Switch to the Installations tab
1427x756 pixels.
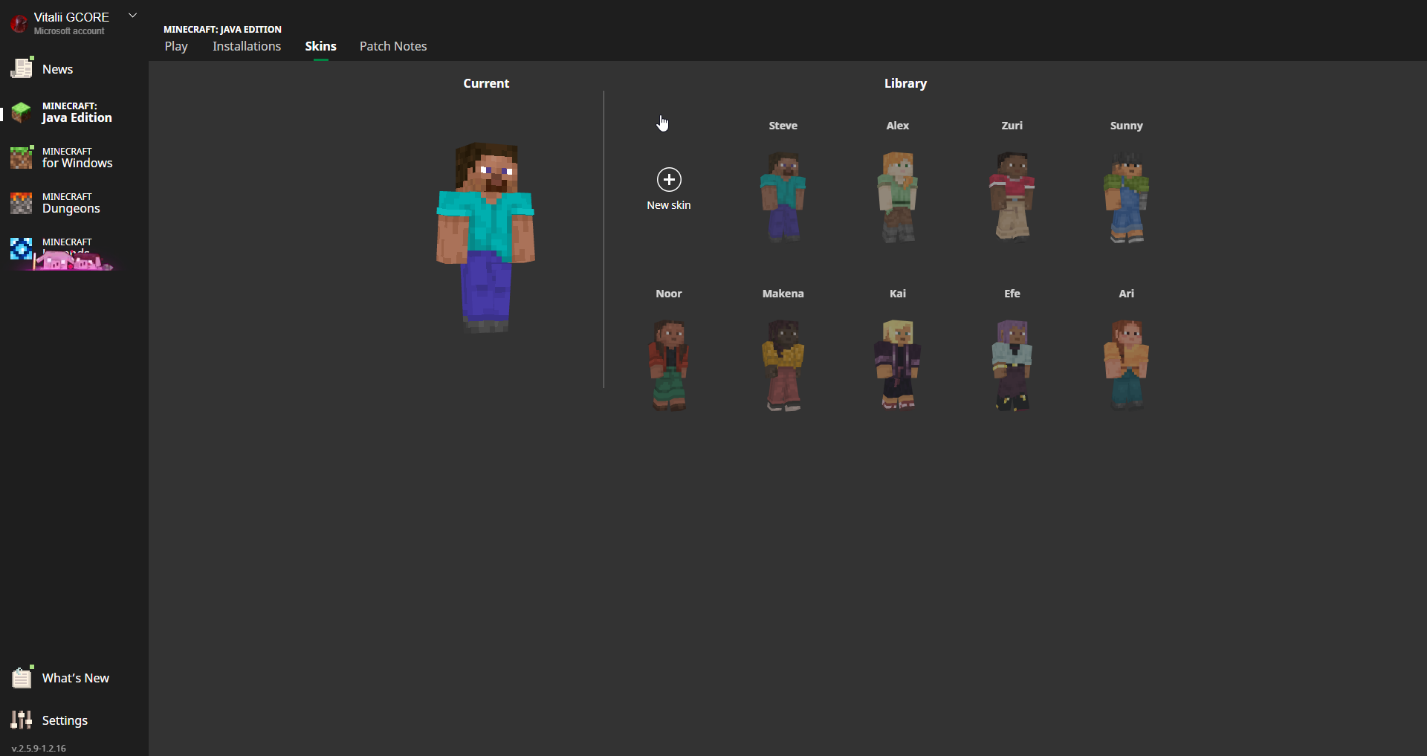[x=247, y=46]
